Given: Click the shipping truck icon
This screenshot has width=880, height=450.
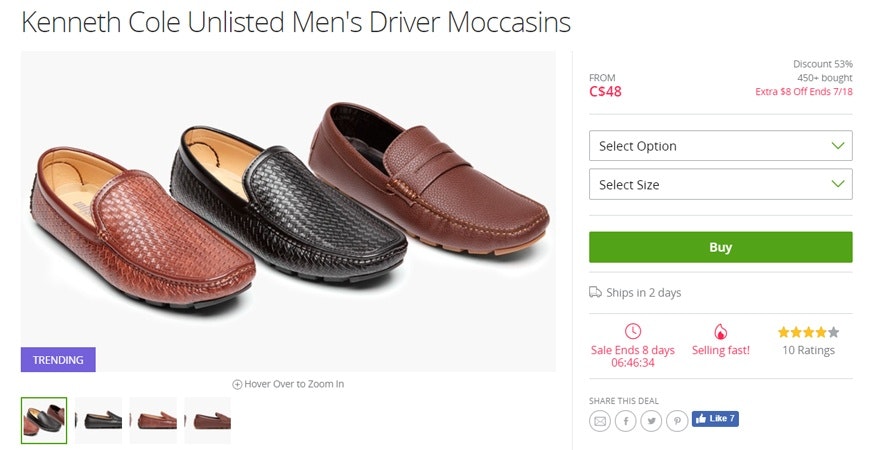Looking at the screenshot, I should click(x=596, y=293).
